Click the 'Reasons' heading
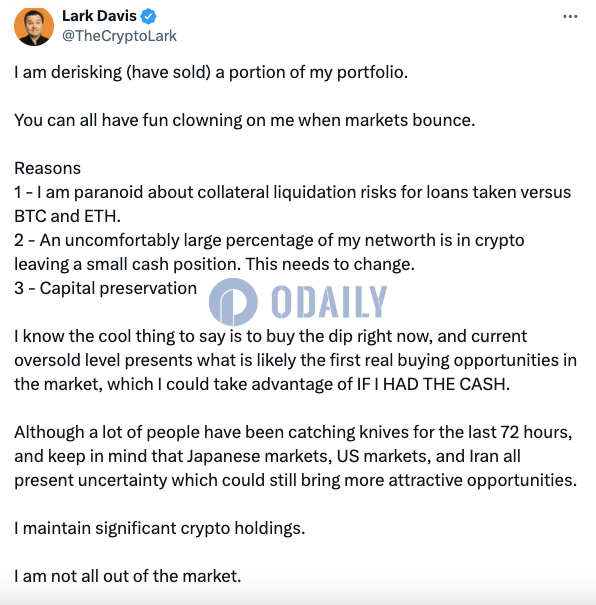This screenshot has height=605, width=596. (x=47, y=168)
